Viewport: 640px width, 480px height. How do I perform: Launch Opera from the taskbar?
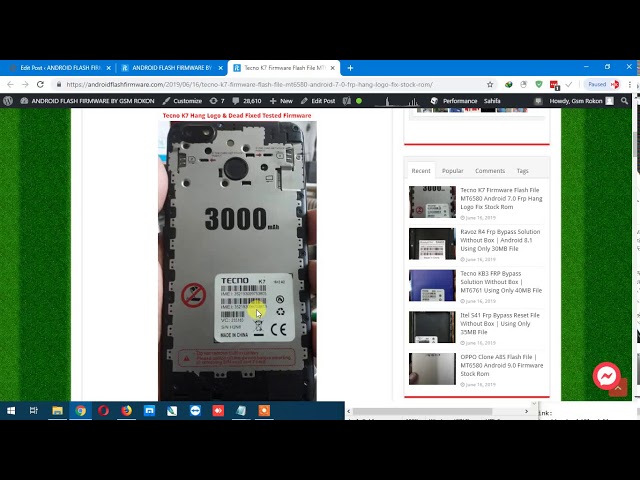103,411
